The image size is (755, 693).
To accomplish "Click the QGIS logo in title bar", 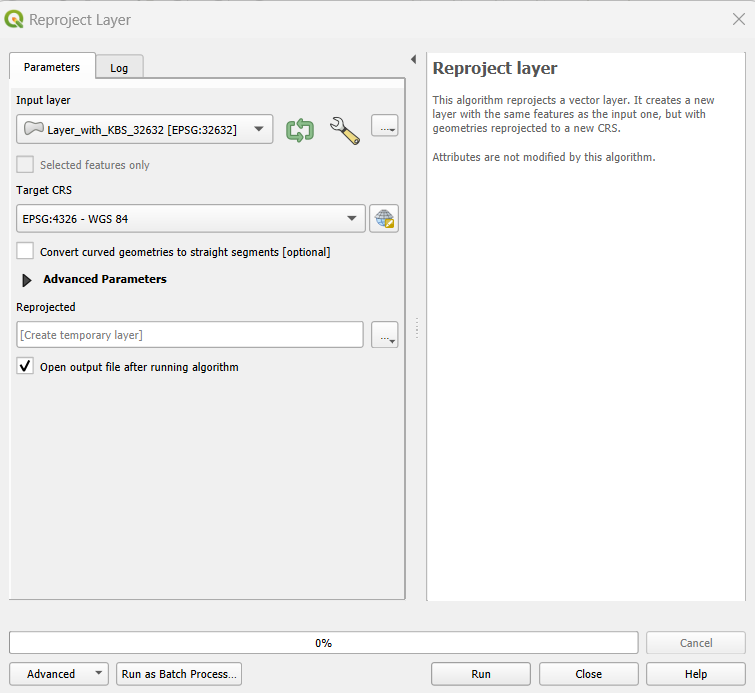I will click(x=15, y=19).
